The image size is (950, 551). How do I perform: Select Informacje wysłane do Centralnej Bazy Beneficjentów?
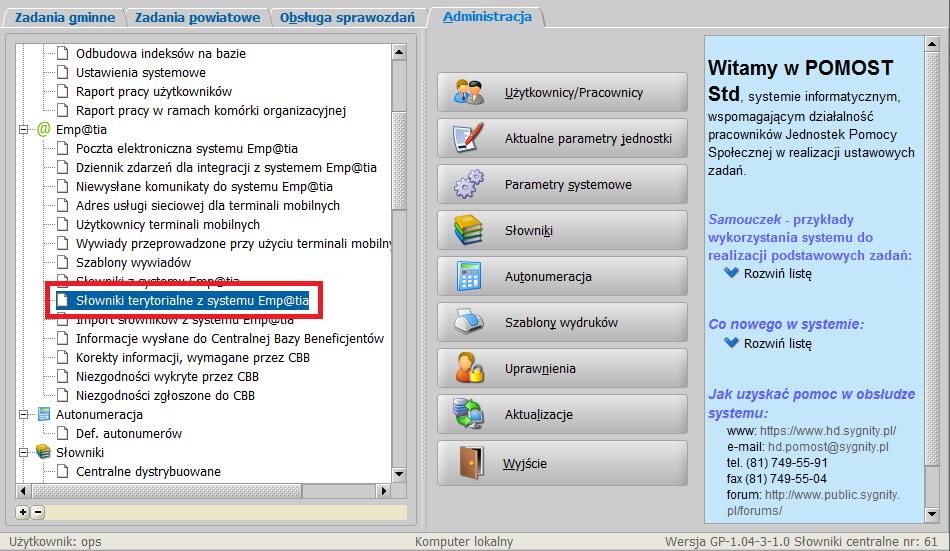point(230,338)
